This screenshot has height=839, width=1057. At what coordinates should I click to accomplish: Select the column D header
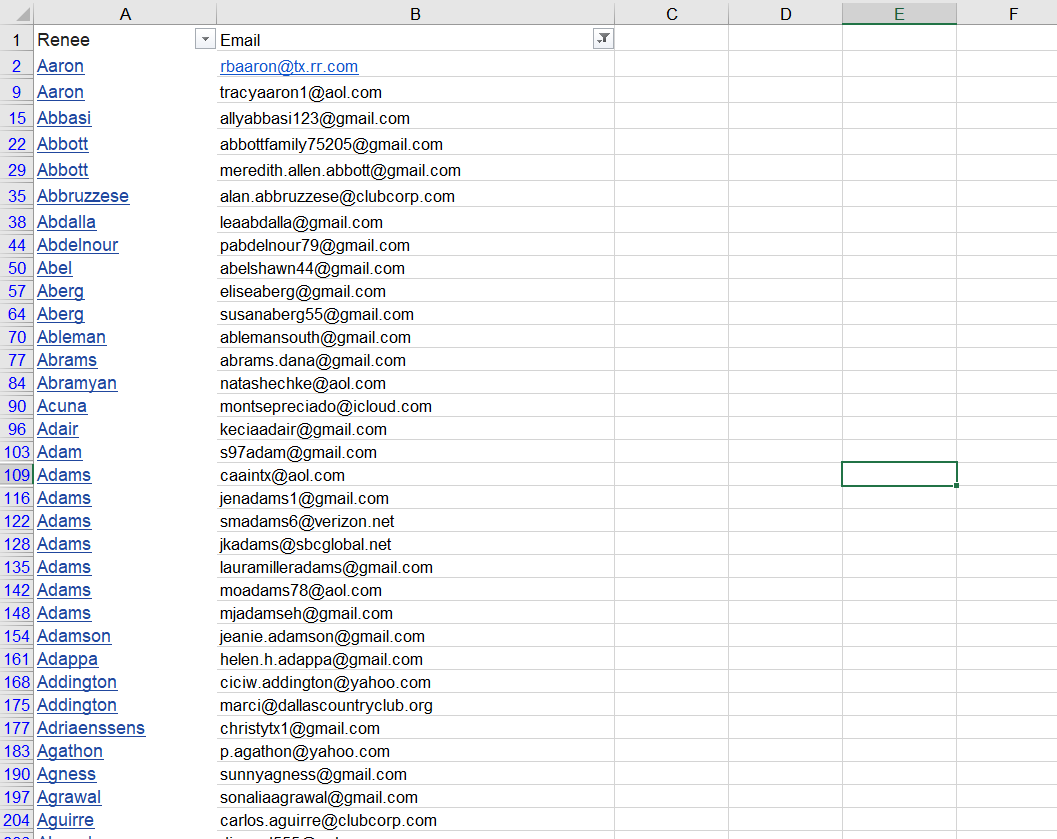pyautogui.click(x=785, y=13)
